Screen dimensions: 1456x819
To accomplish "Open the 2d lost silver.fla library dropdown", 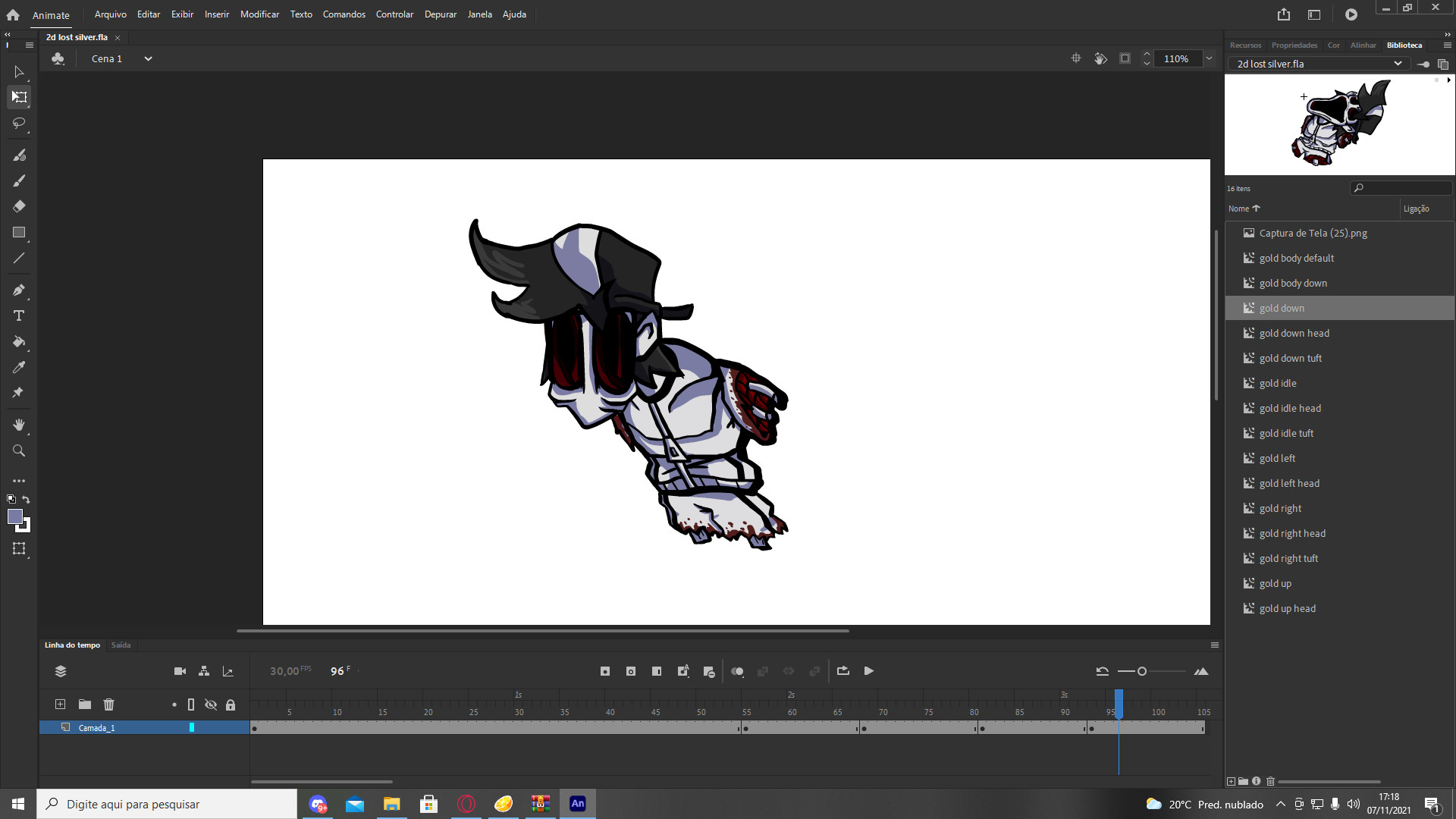I will click(x=1397, y=64).
